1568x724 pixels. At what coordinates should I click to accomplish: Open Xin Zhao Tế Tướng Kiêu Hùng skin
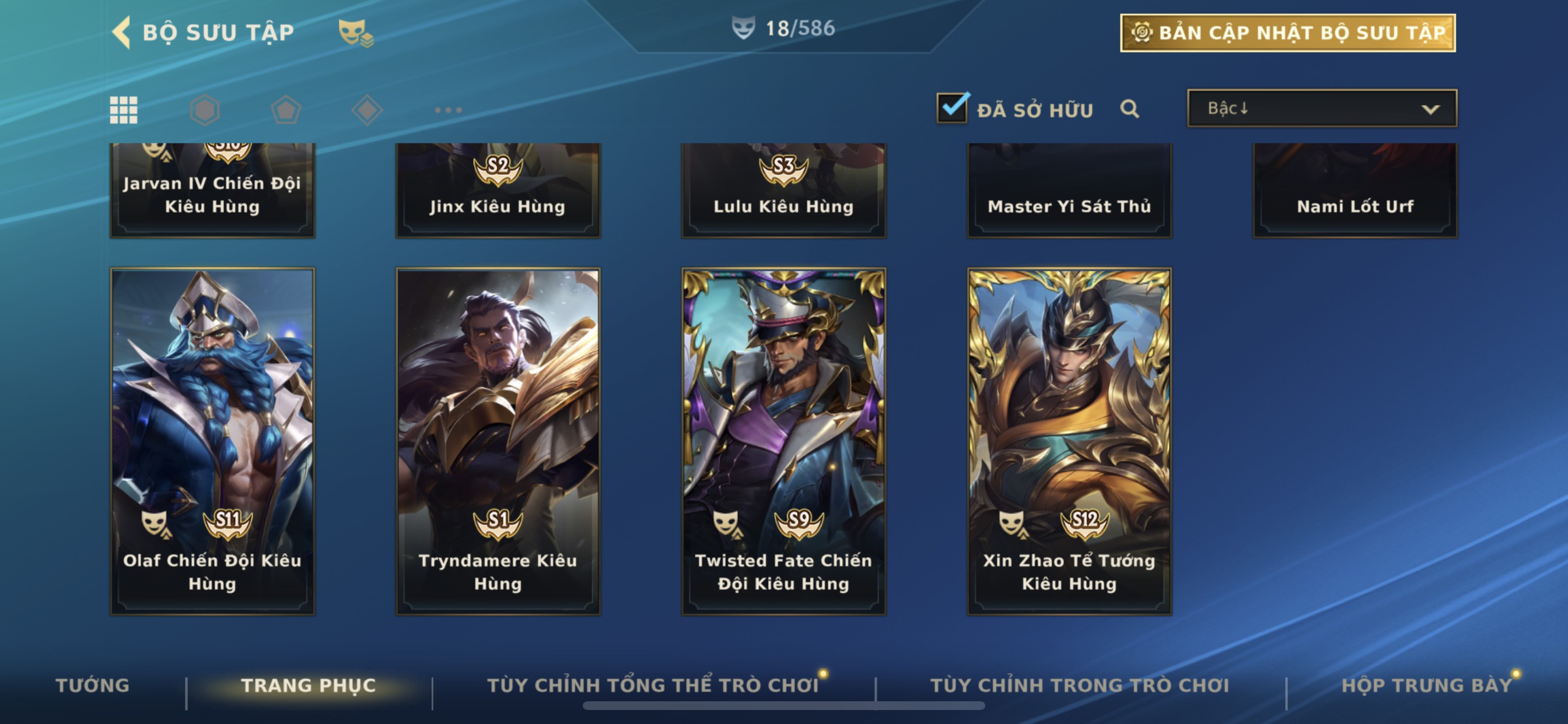[x=1069, y=442]
